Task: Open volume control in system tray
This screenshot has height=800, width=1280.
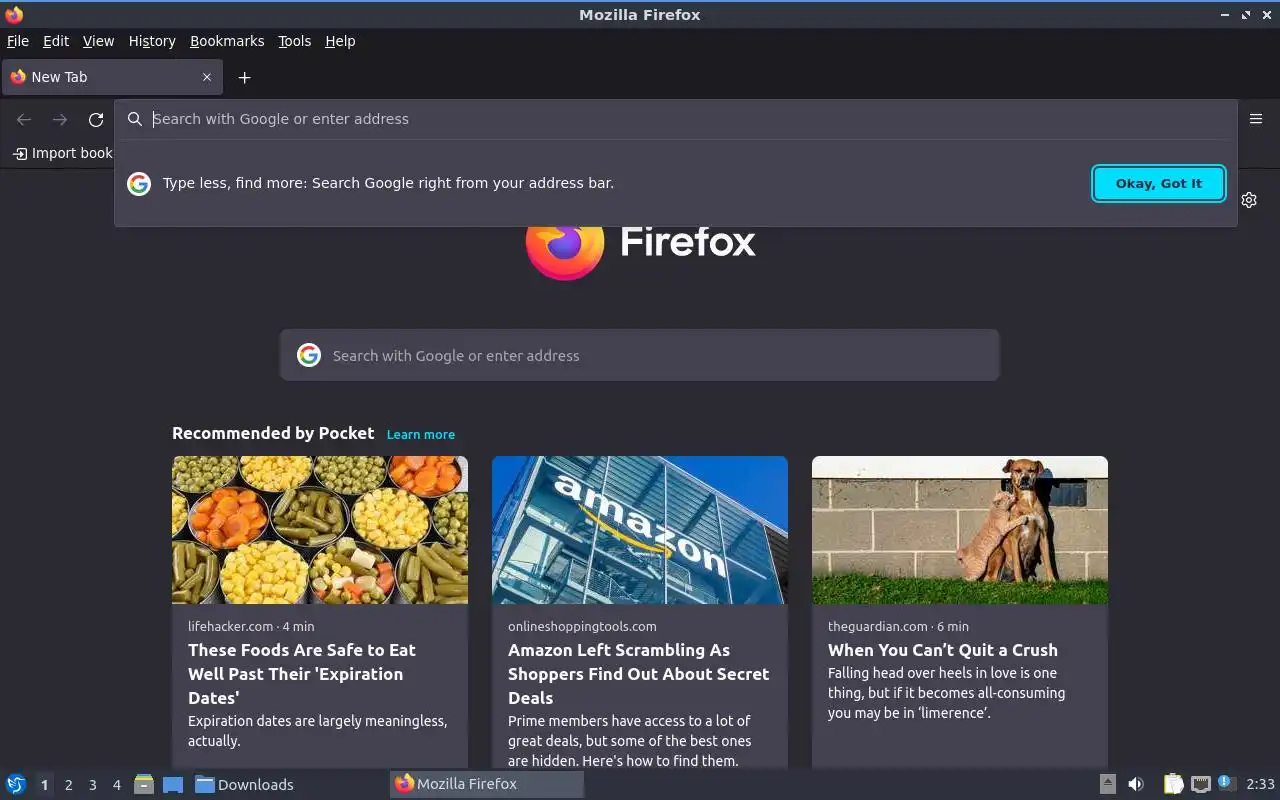Action: 1136,784
